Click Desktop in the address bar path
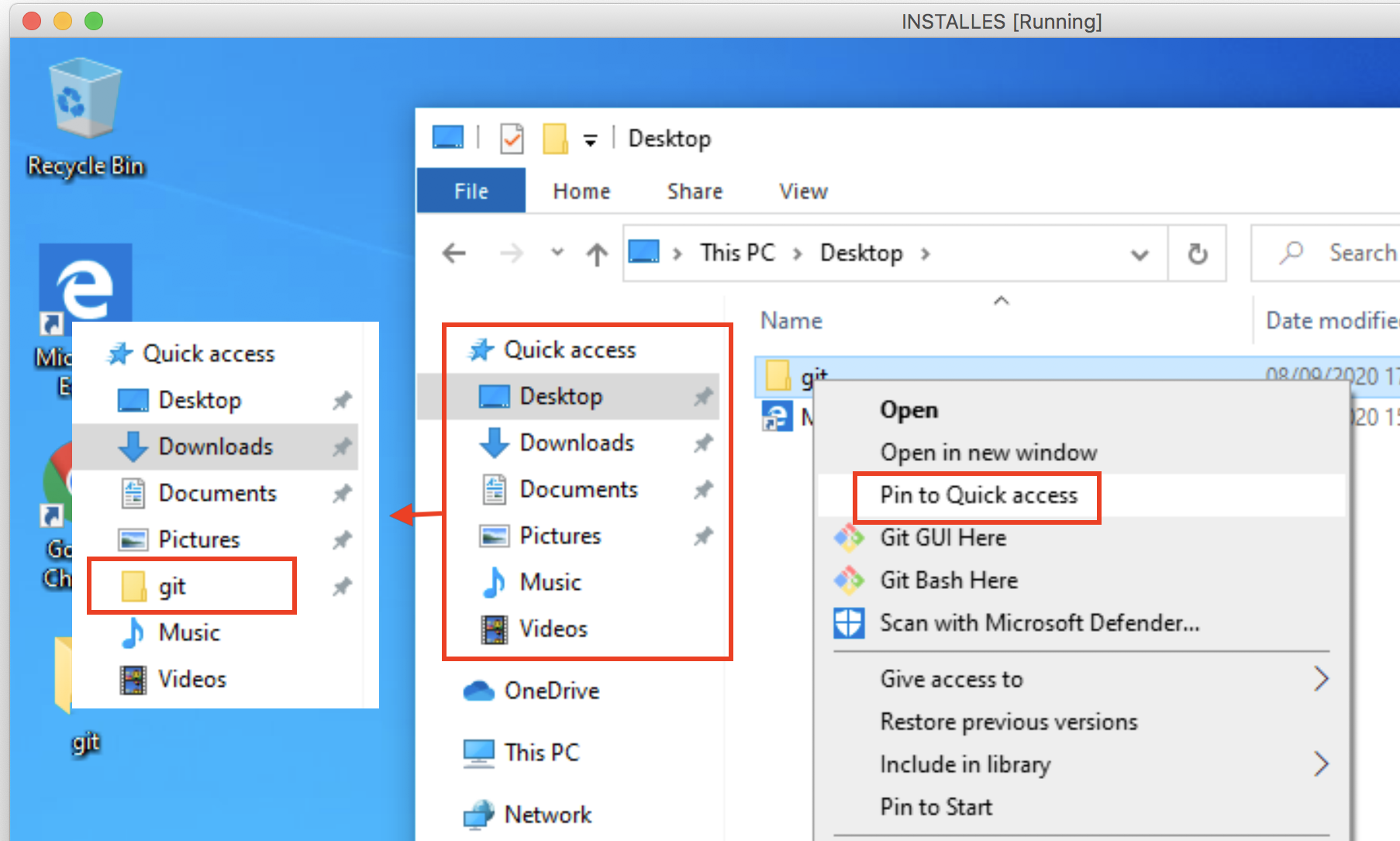Viewport: 1400px width, 841px height. (861, 253)
